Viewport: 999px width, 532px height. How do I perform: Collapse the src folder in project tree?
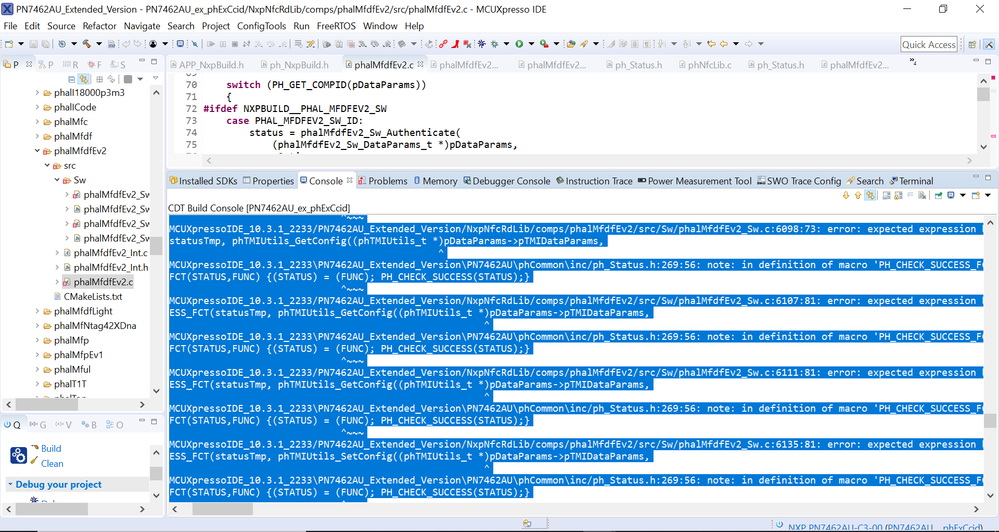click(47, 166)
